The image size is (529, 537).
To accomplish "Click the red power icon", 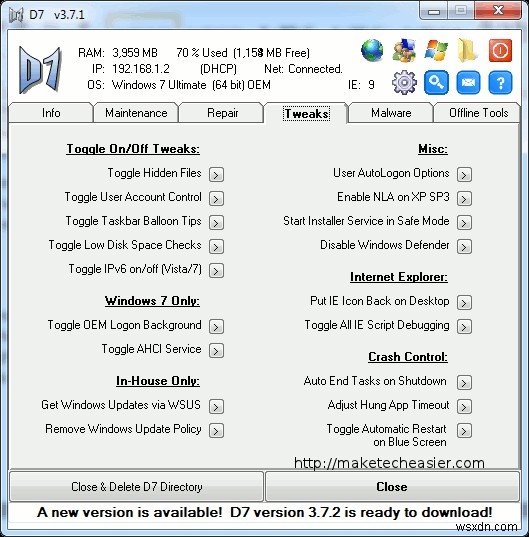I will tap(500, 50).
